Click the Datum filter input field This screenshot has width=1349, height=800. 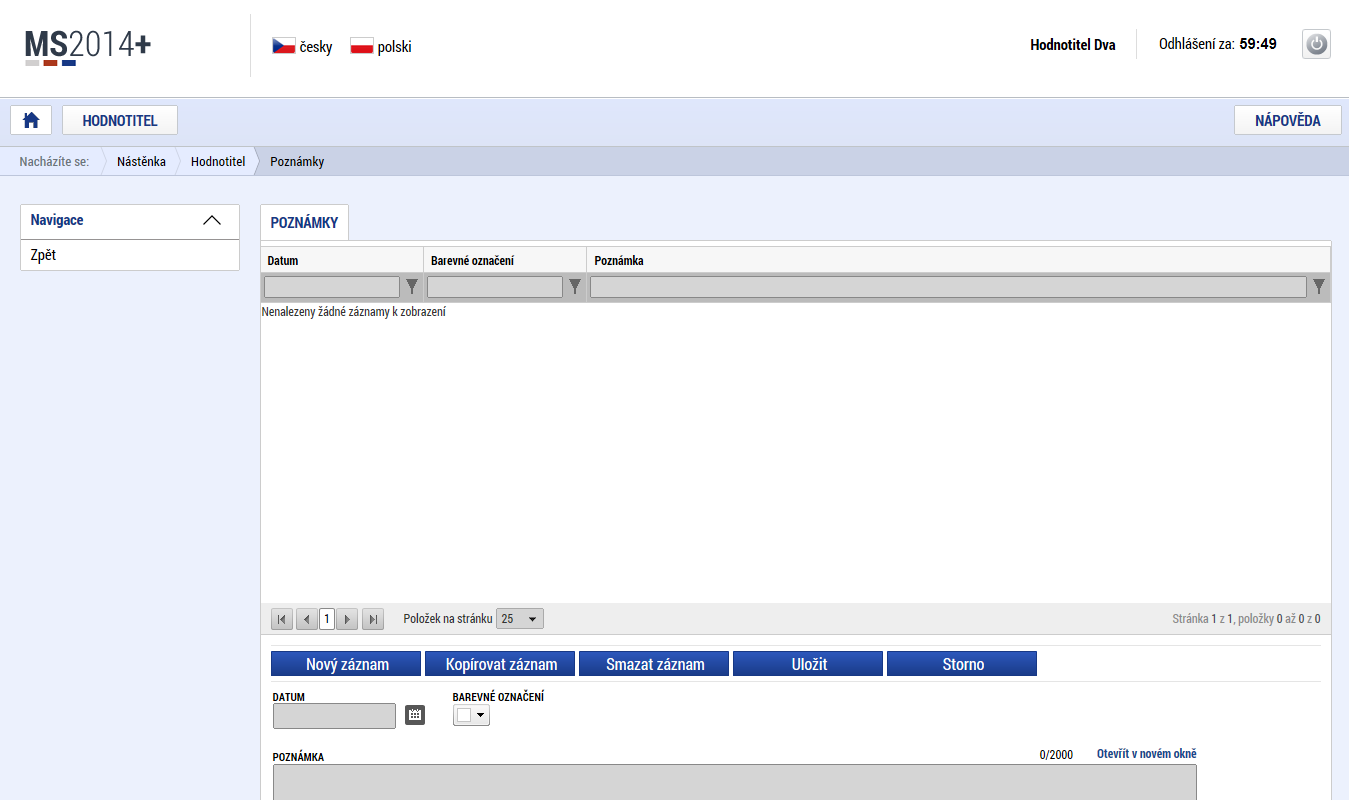(331, 287)
